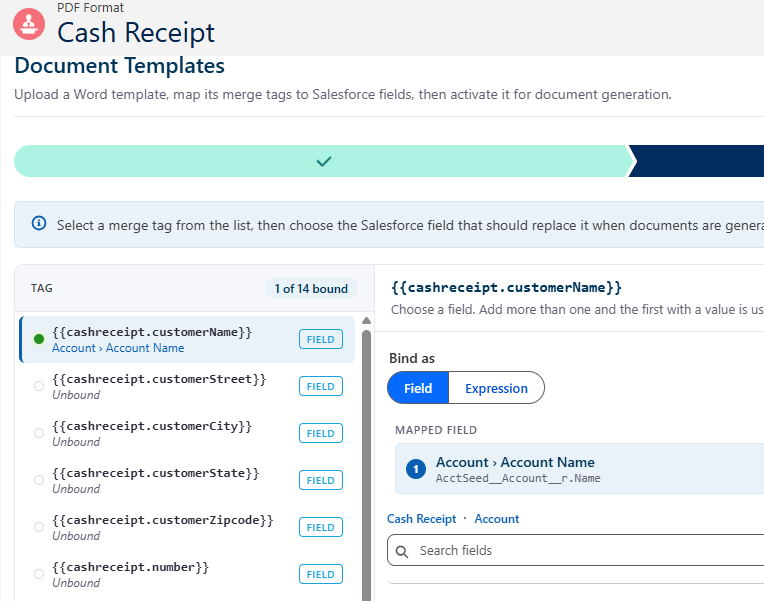Click the tag list vertical scrollbar thumb
Viewport: 764px width, 601px height.
pos(366,465)
